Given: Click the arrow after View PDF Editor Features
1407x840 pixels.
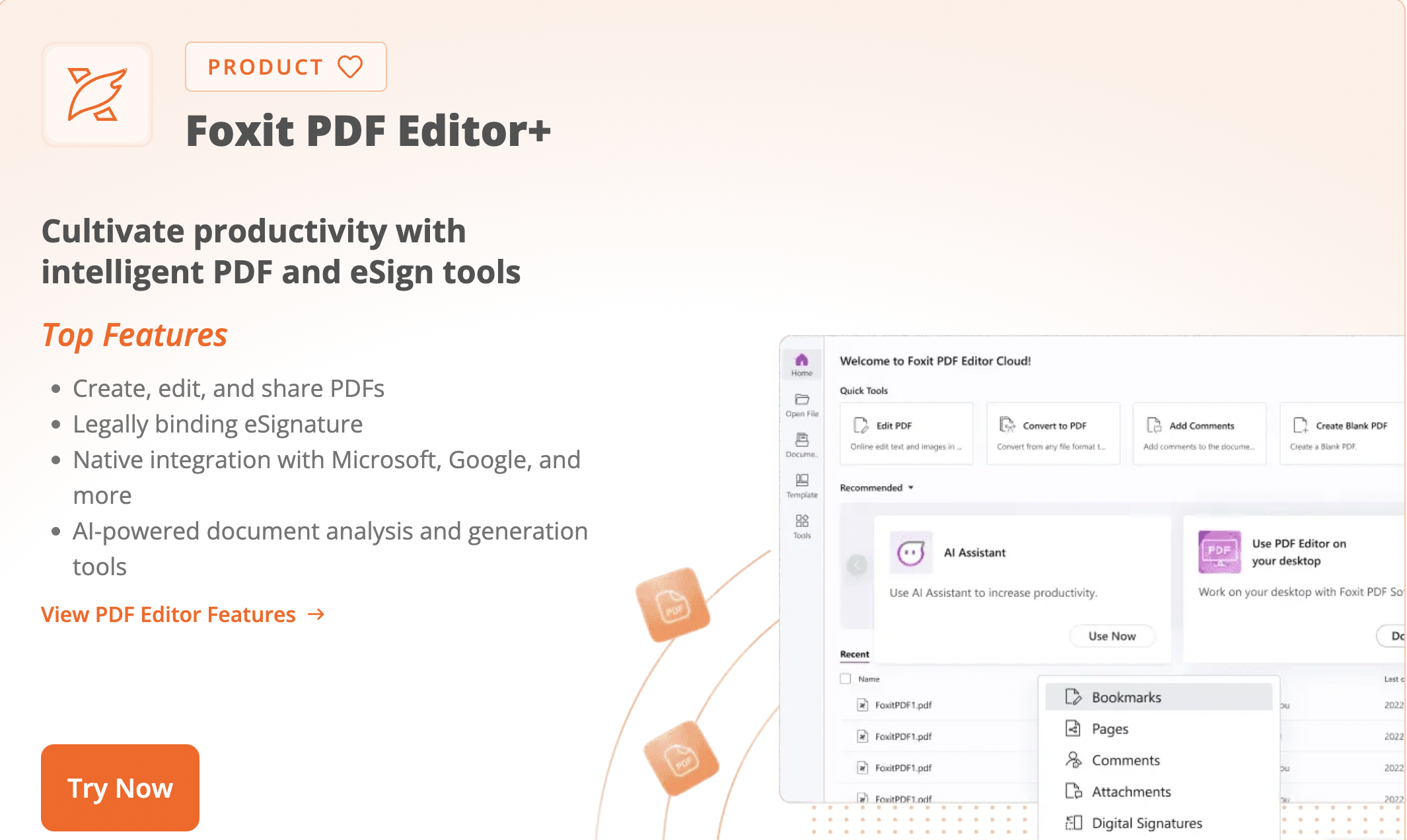Looking at the screenshot, I should click(x=316, y=614).
